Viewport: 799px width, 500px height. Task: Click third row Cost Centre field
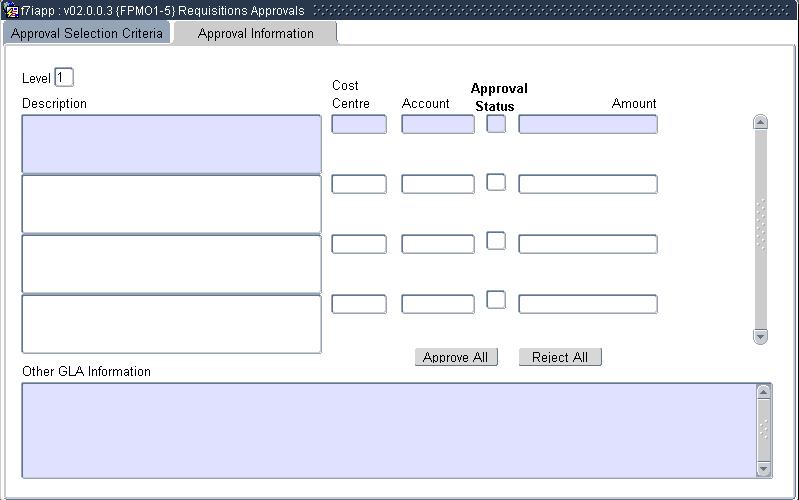[x=359, y=244]
